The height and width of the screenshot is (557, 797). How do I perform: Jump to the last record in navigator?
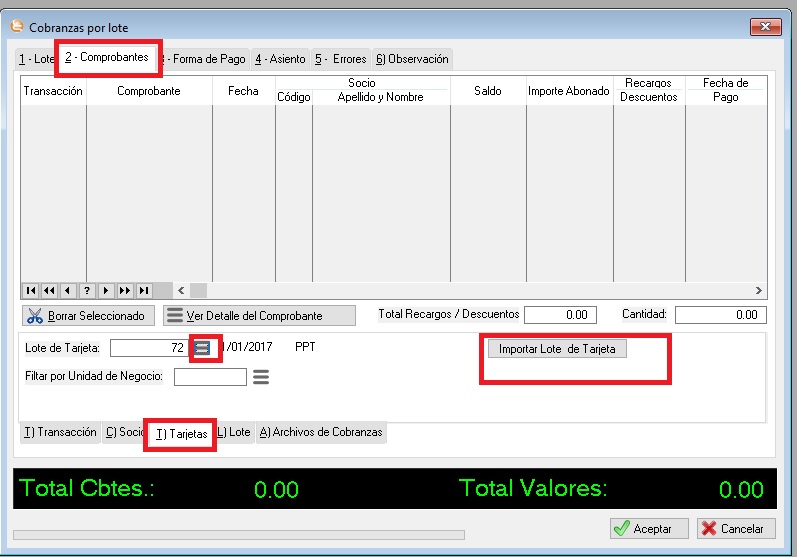tap(144, 290)
